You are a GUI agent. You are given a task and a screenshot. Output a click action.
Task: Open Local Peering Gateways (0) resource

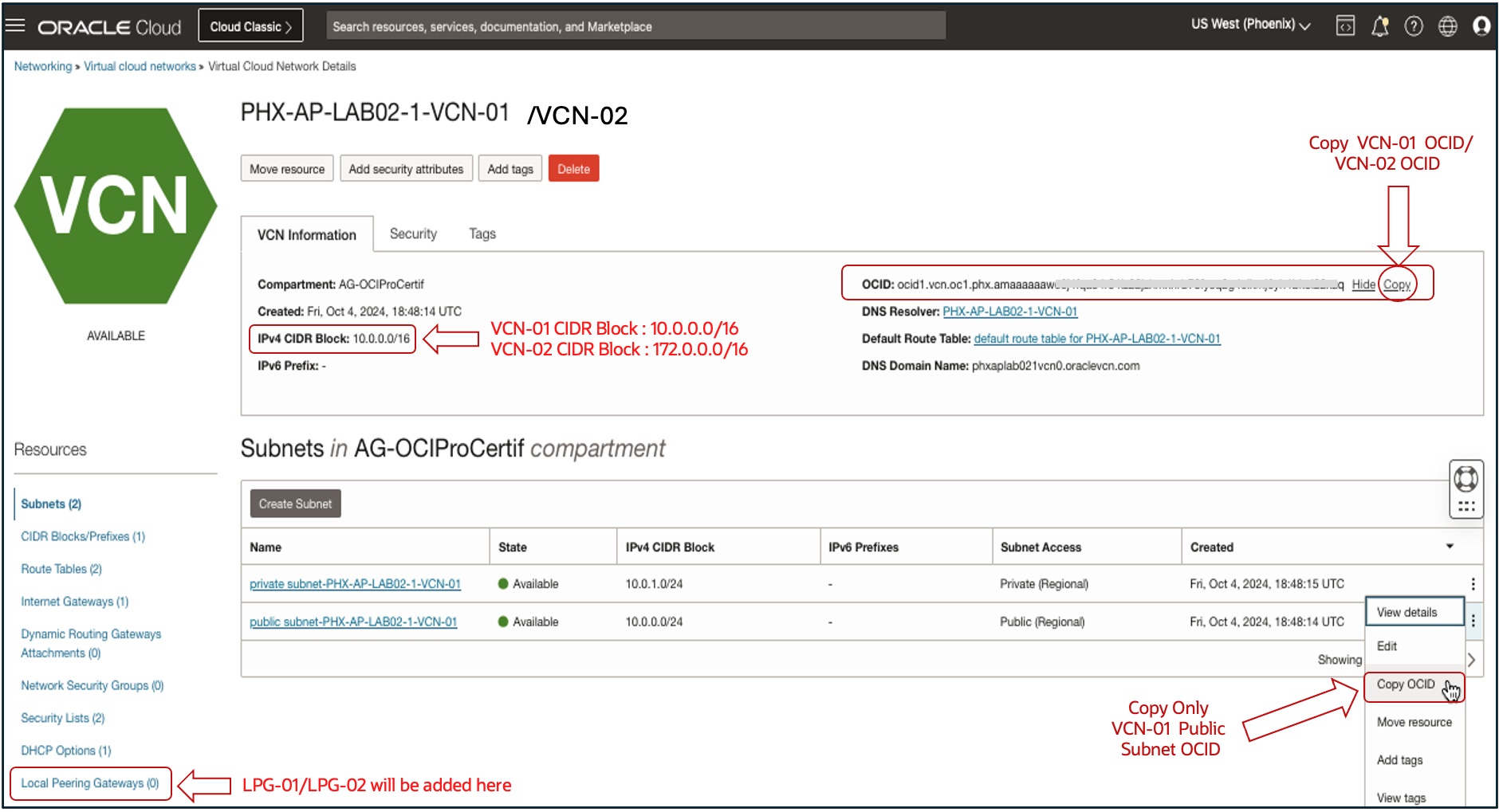90,783
